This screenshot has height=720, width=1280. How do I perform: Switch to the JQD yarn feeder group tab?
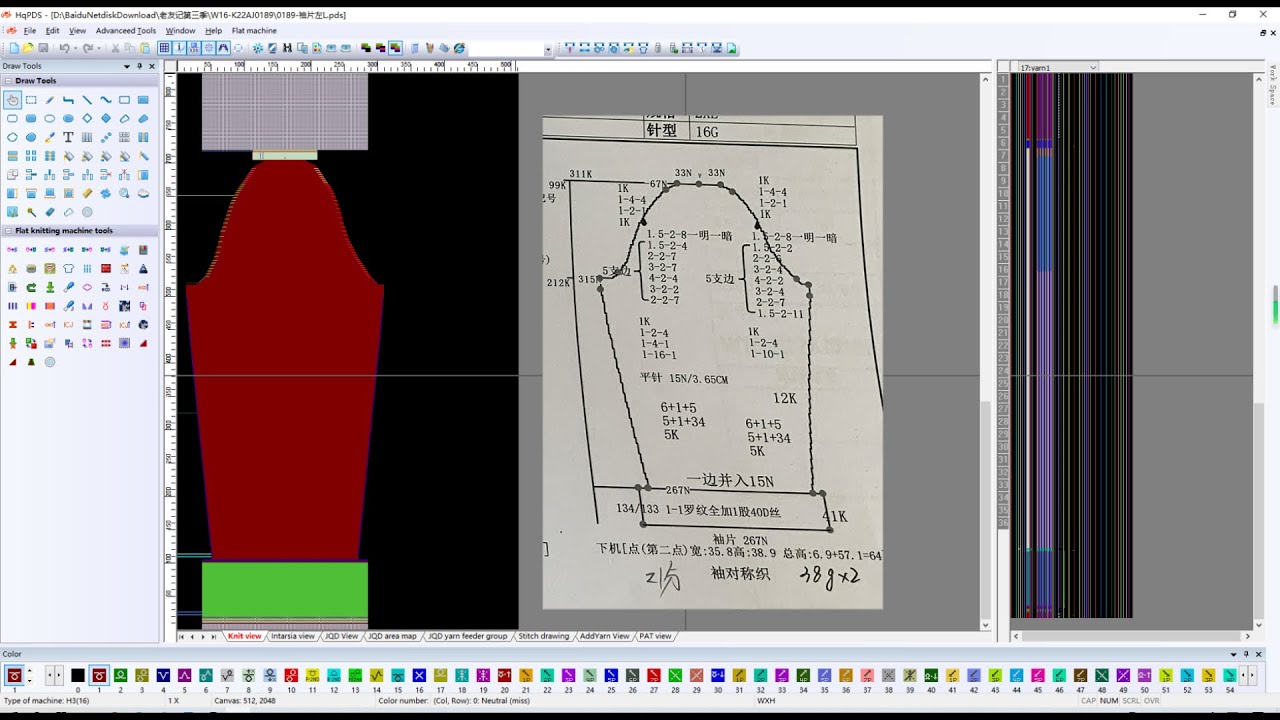click(468, 636)
